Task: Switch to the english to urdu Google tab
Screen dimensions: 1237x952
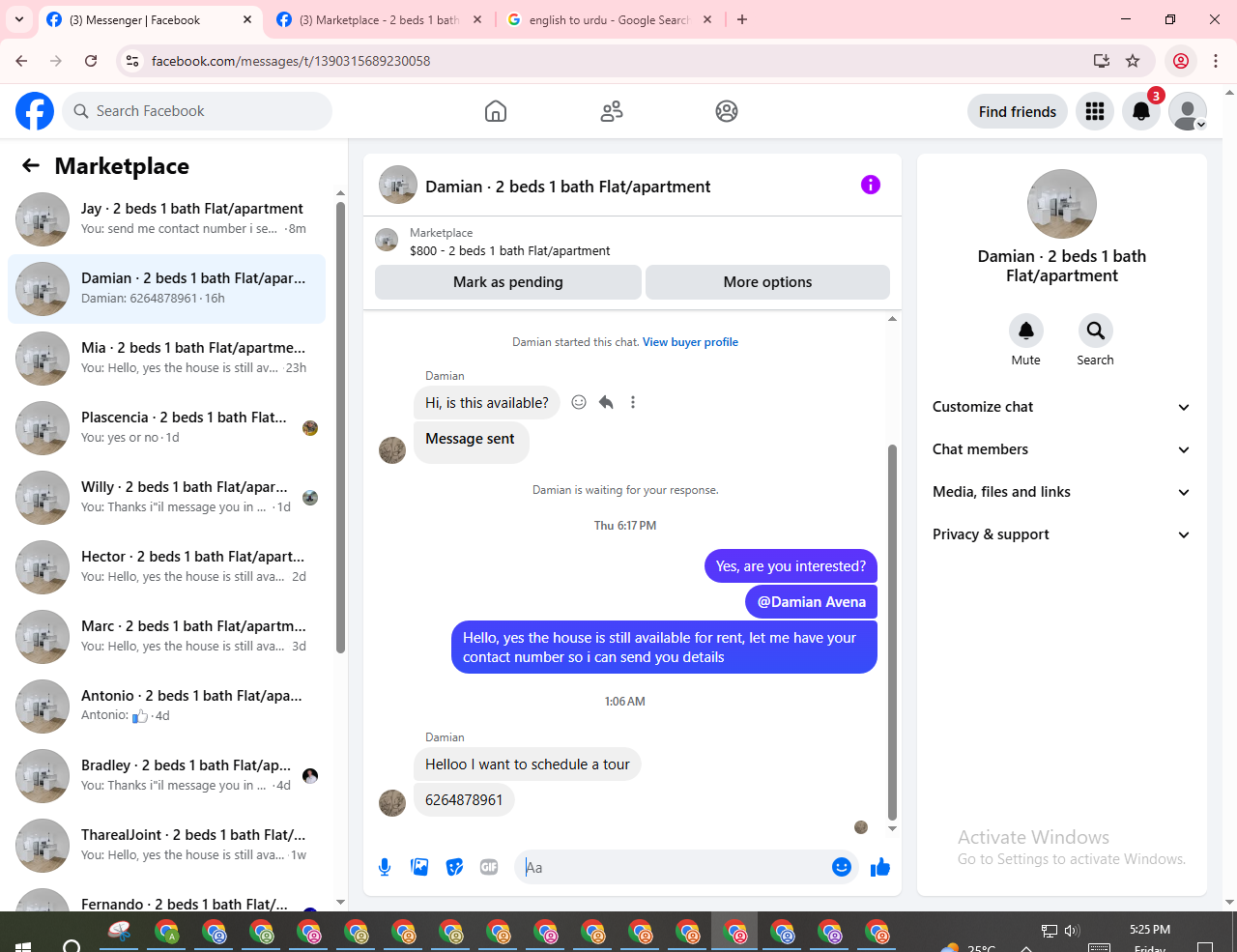Action: (609, 19)
